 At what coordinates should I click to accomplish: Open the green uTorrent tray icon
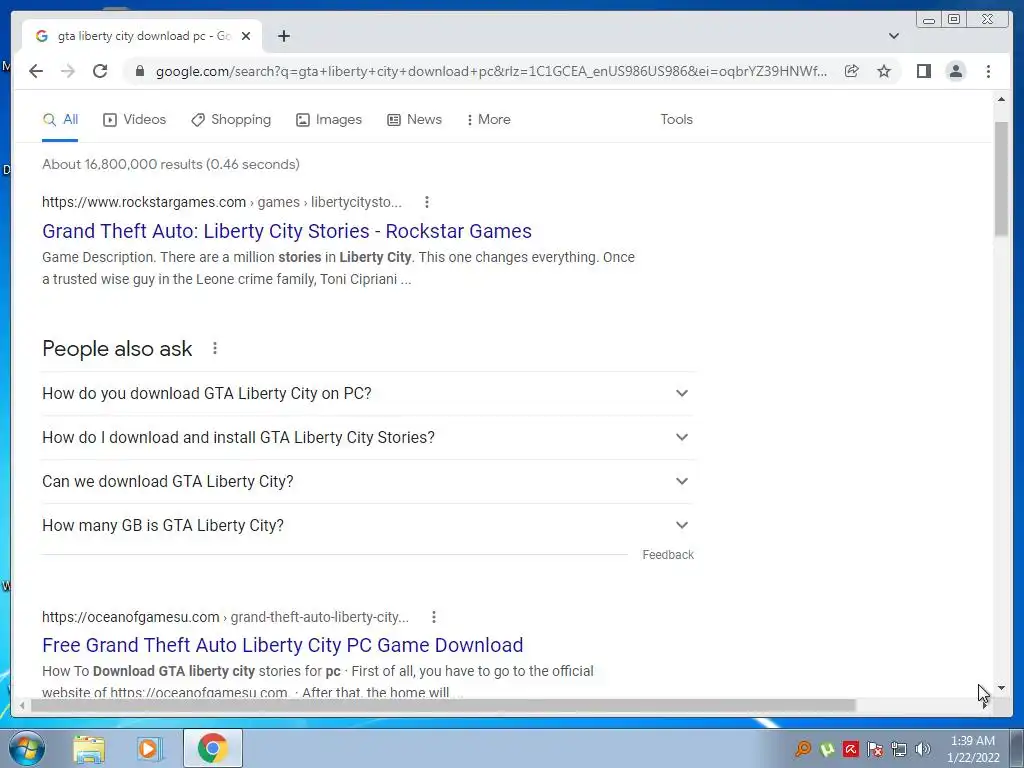827,749
